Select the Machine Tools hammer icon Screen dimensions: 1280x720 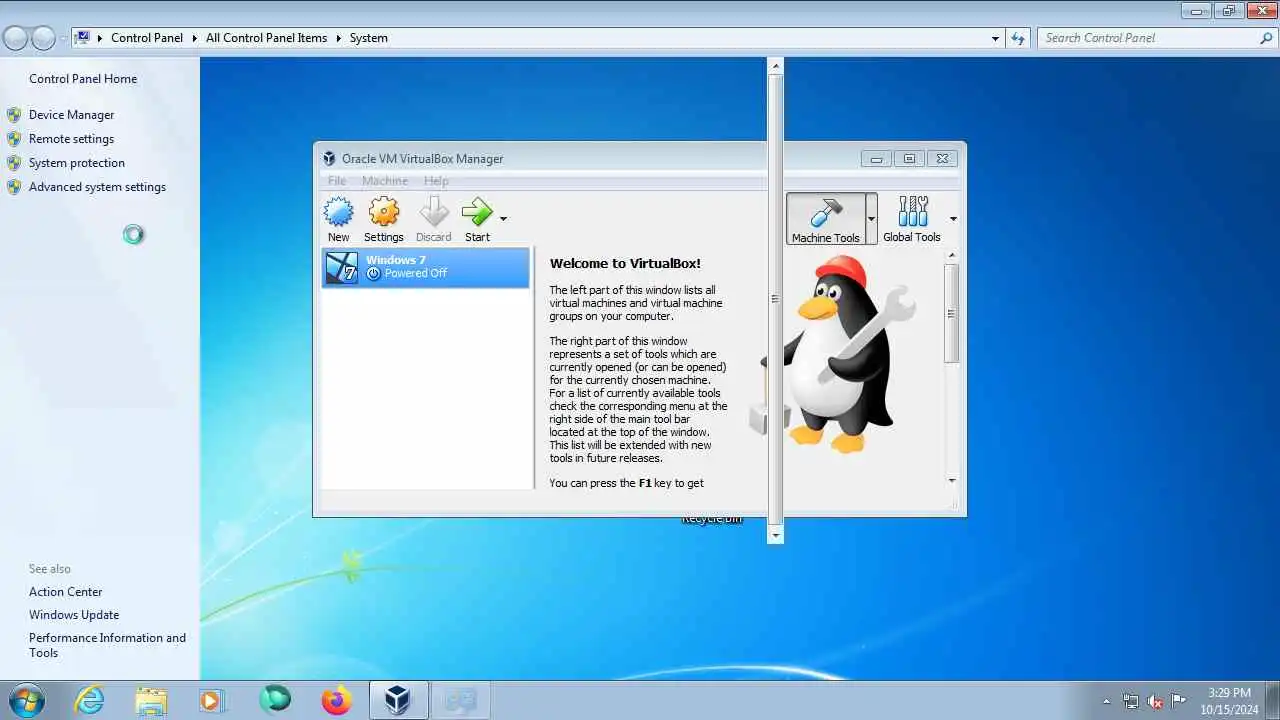pos(825,212)
